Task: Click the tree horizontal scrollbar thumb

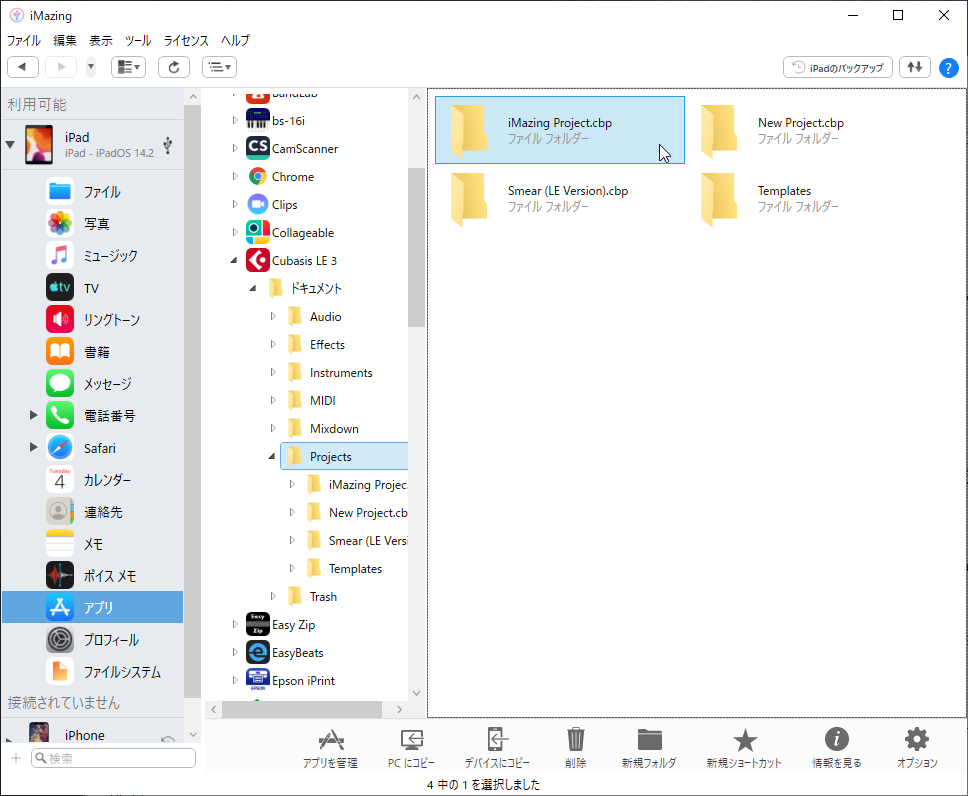Action: 302,710
